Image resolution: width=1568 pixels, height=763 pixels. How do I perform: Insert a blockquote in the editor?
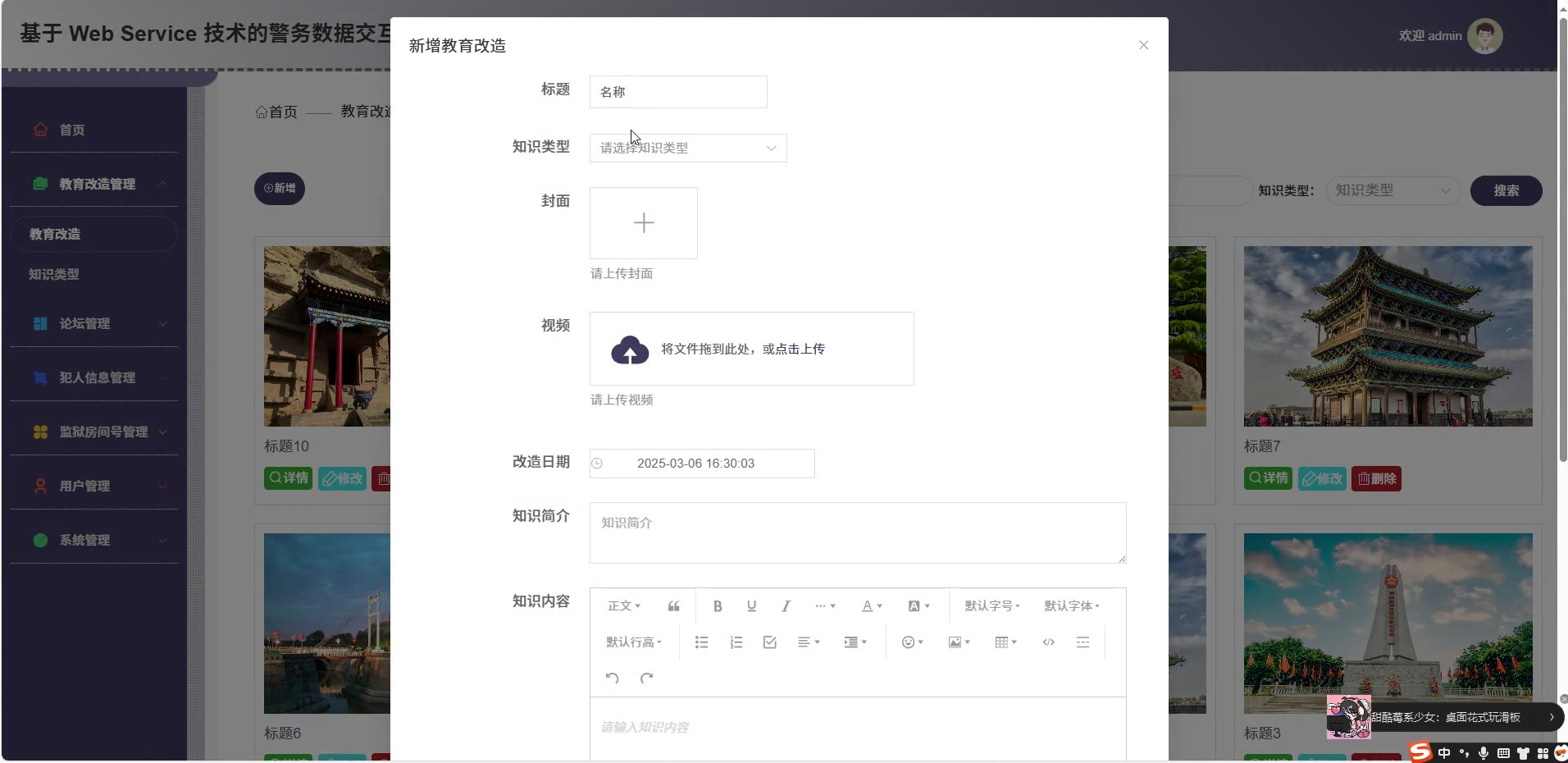673,606
